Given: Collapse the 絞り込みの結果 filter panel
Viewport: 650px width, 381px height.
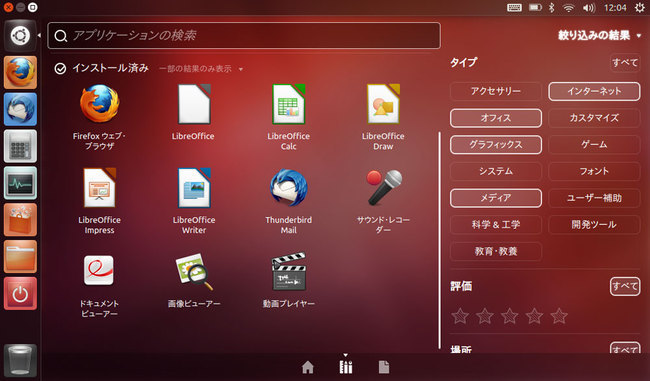Looking at the screenshot, I should [599, 36].
